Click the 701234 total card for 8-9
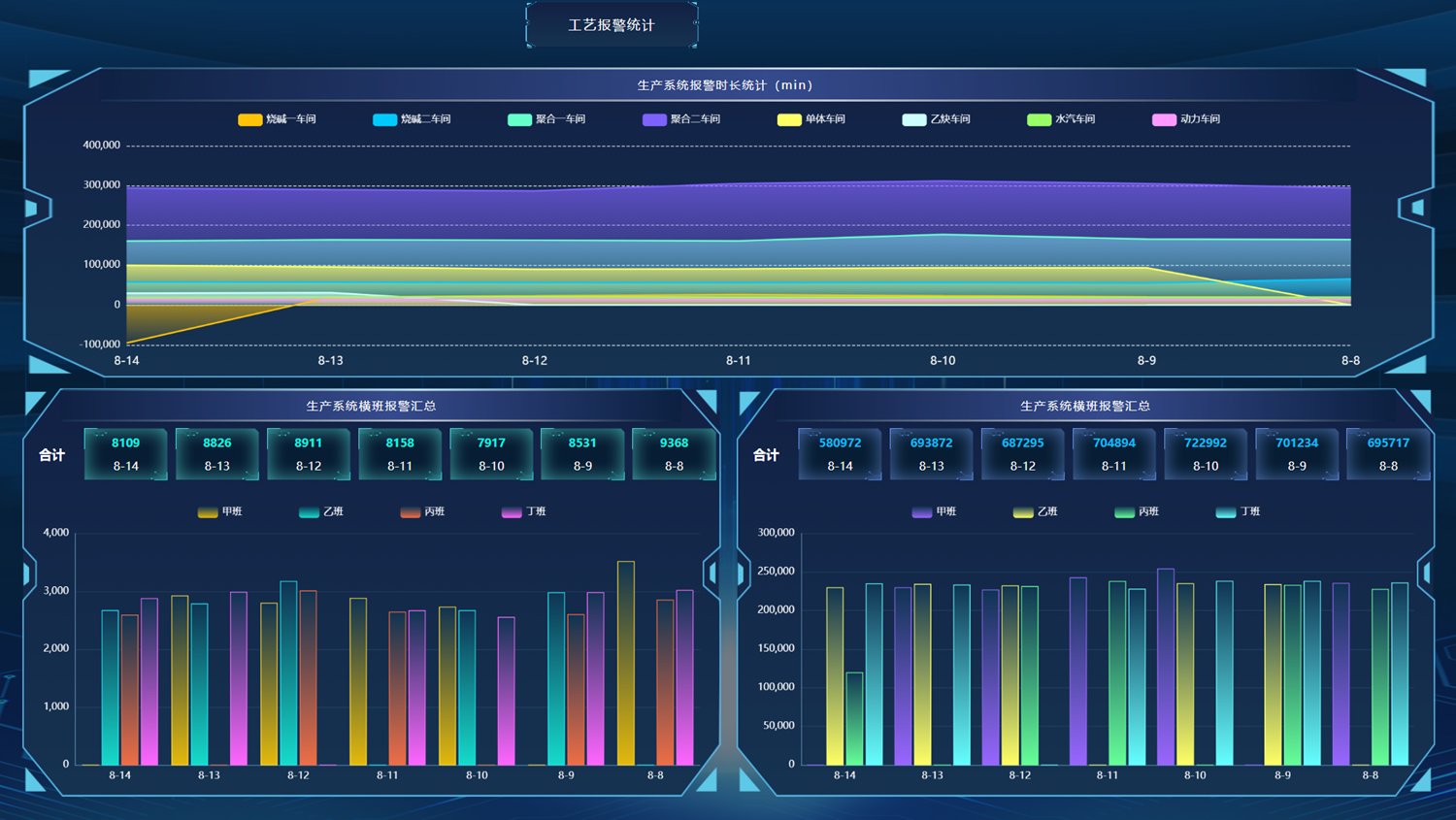The width and height of the screenshot is (1456, 820). tap(1297, 454)
